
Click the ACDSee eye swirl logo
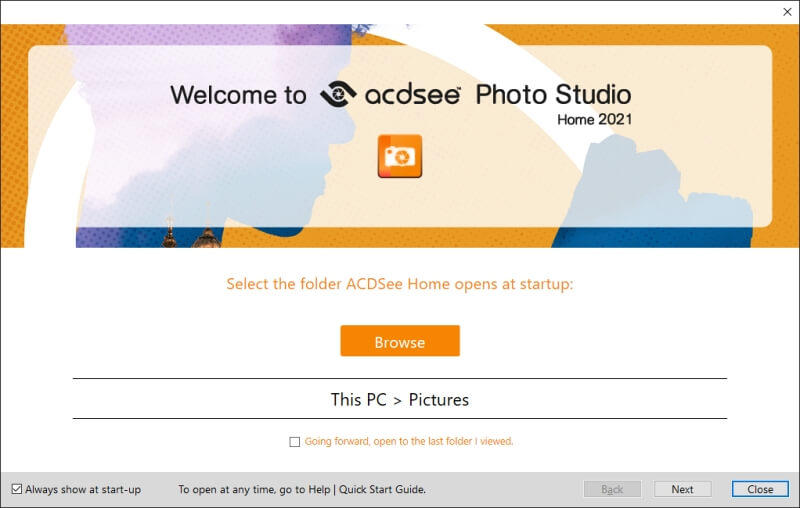(338, 94)
